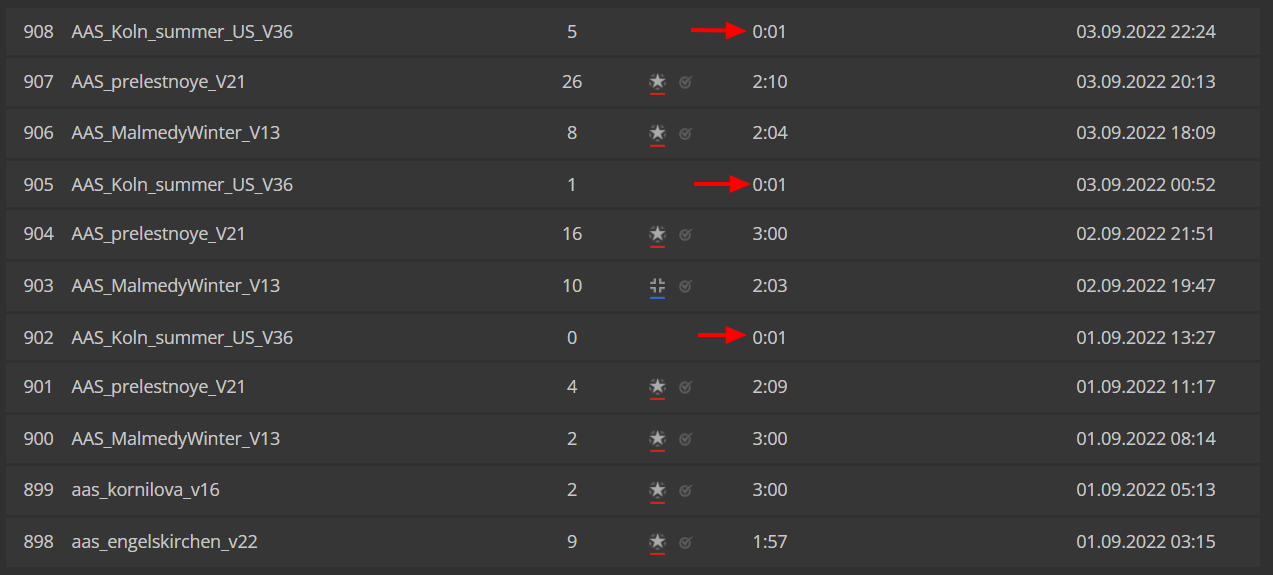This screenshot has width=1273, height=575.
Task: Click the 1:57 duration of row 898
Action: pos(770,542)
